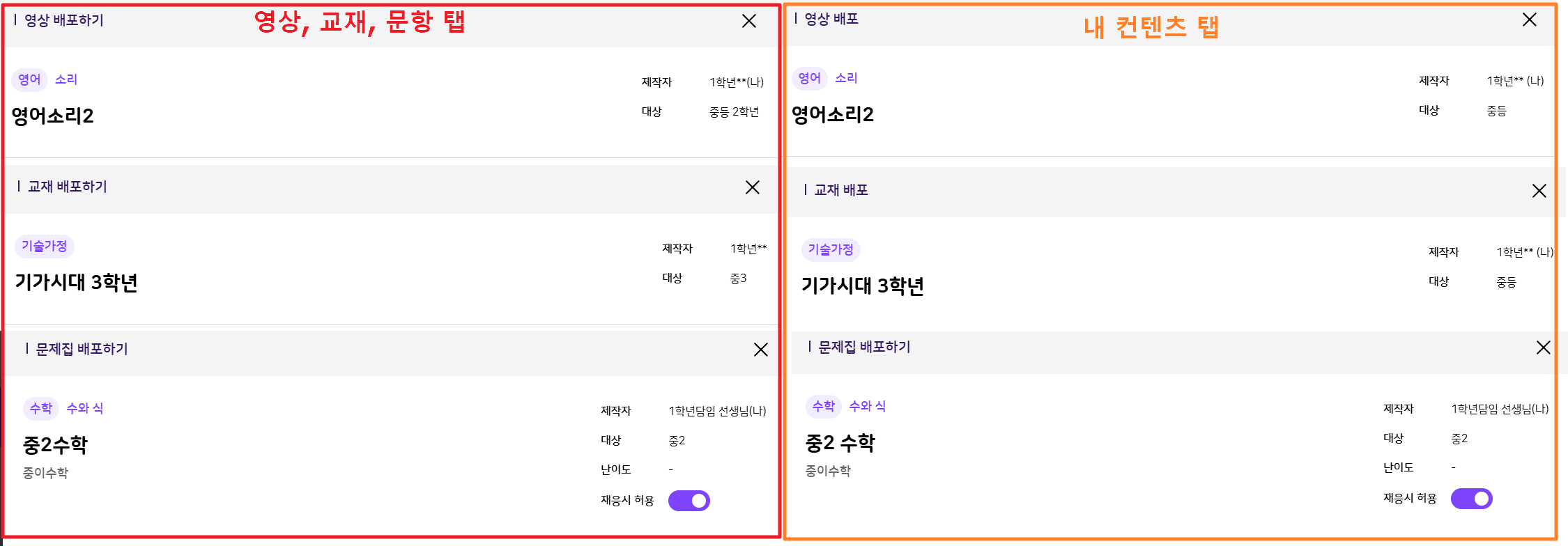Select the 기술가정 tag under 교재 배포
Screen dimensions: 1568x546
(x=830, y=249)
